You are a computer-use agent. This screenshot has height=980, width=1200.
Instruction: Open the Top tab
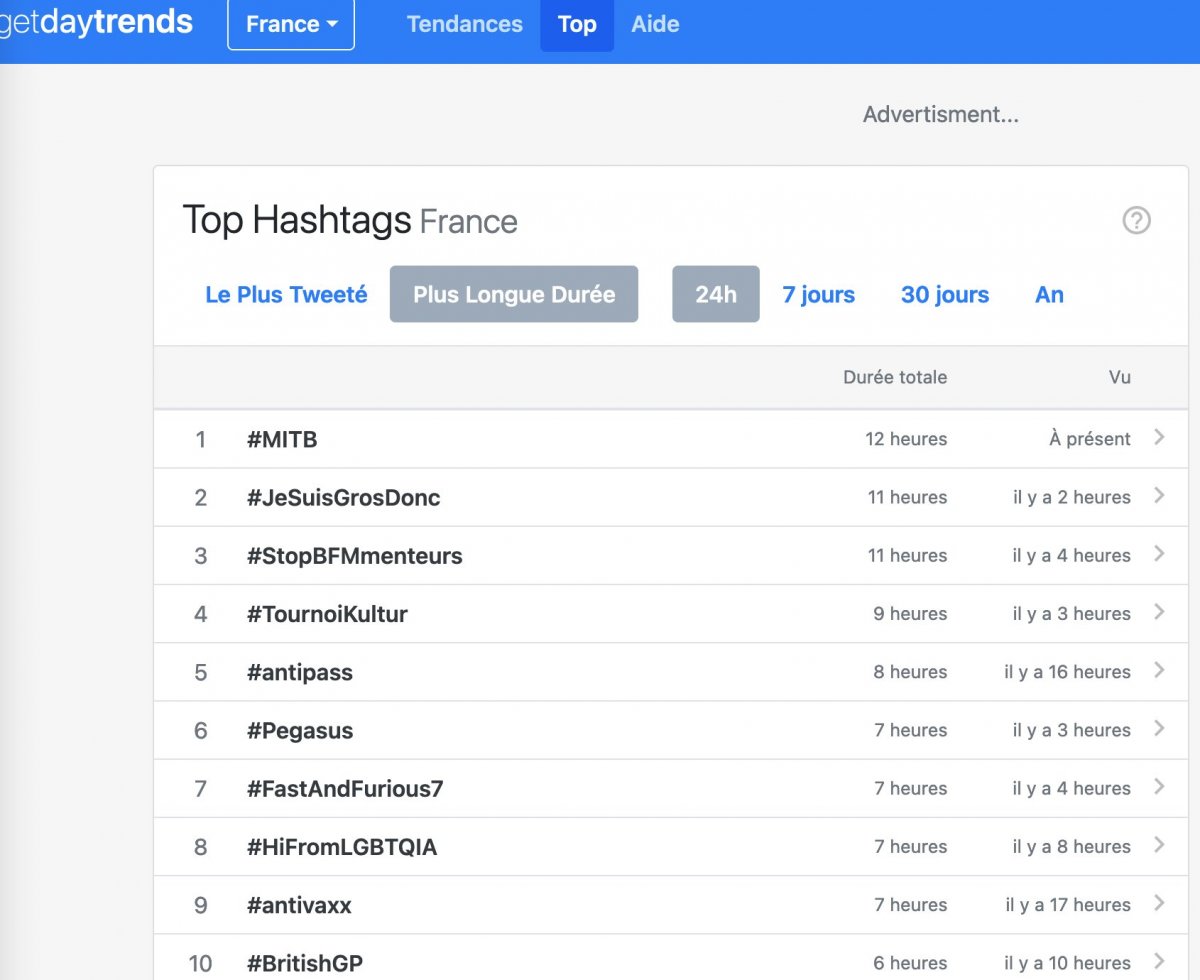pos(577,24)
